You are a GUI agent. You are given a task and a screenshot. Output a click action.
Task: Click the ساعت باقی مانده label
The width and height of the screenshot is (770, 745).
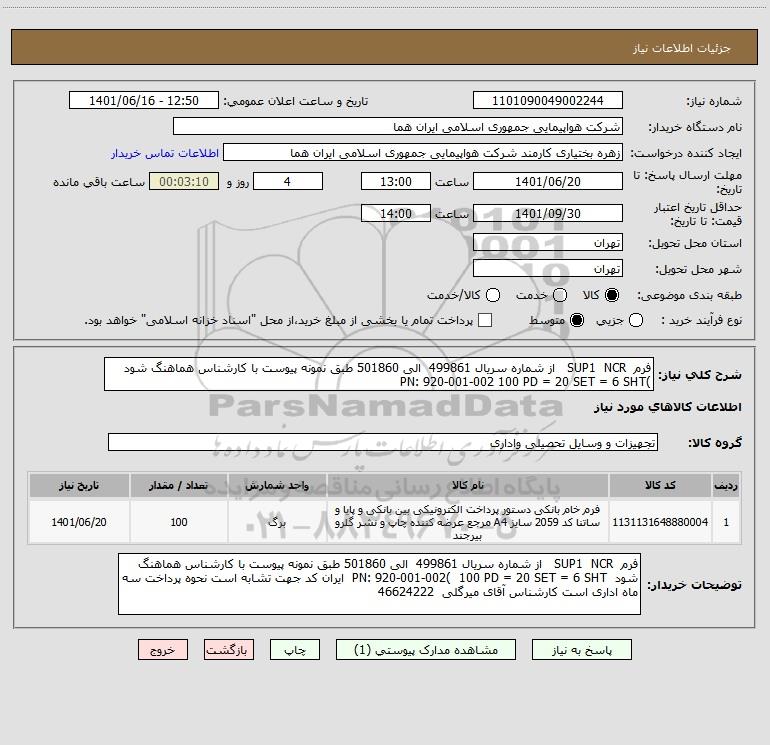pos(99,182)
